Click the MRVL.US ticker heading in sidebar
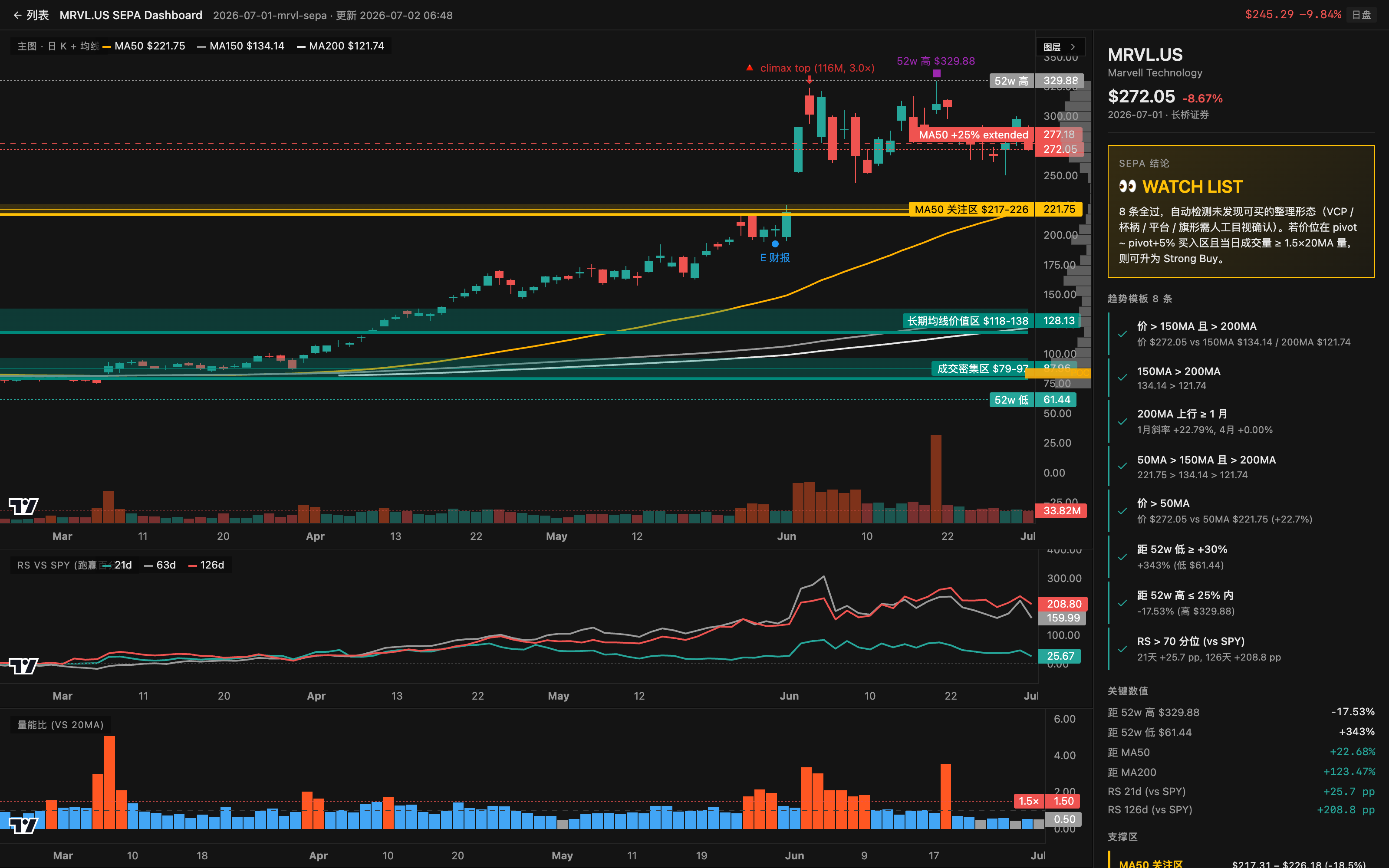This screenshot has height=868, width=1389. (1145, 55)
